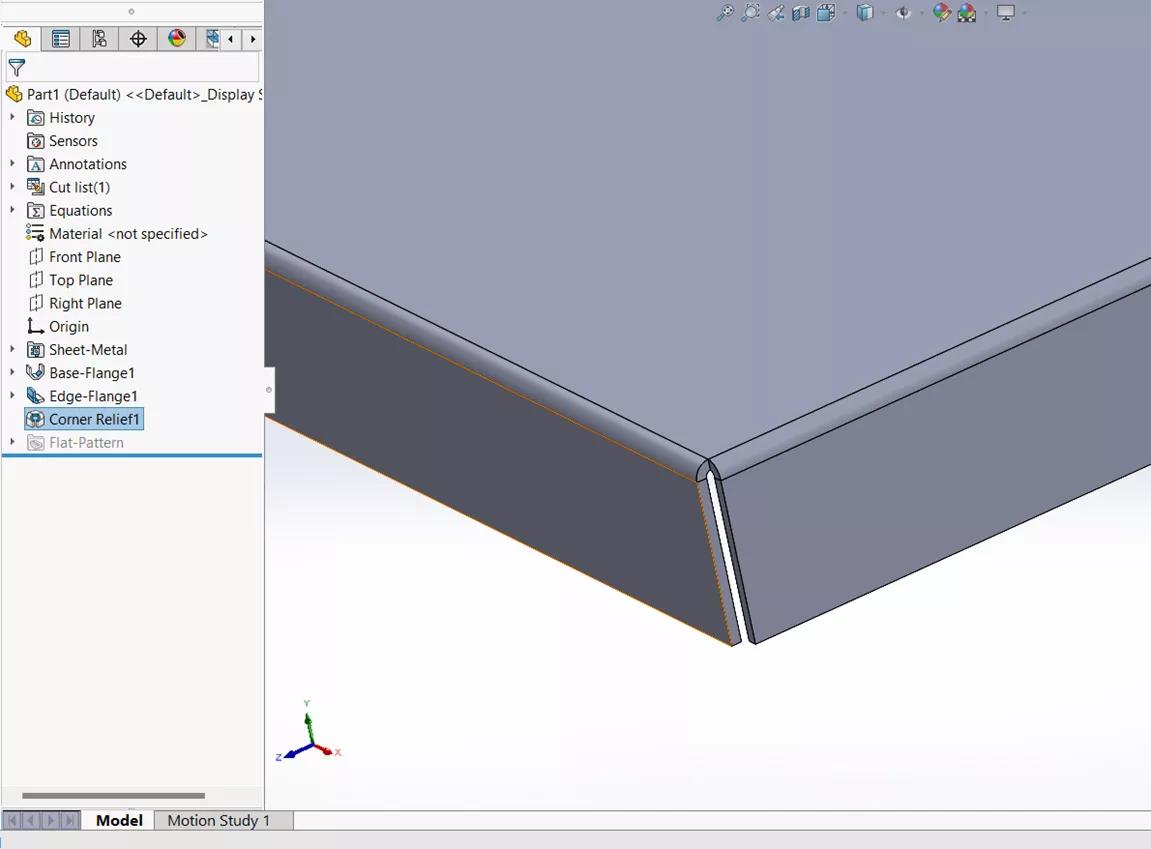Select the Sensors folder

pyautogui.click(x=62, y=141)
